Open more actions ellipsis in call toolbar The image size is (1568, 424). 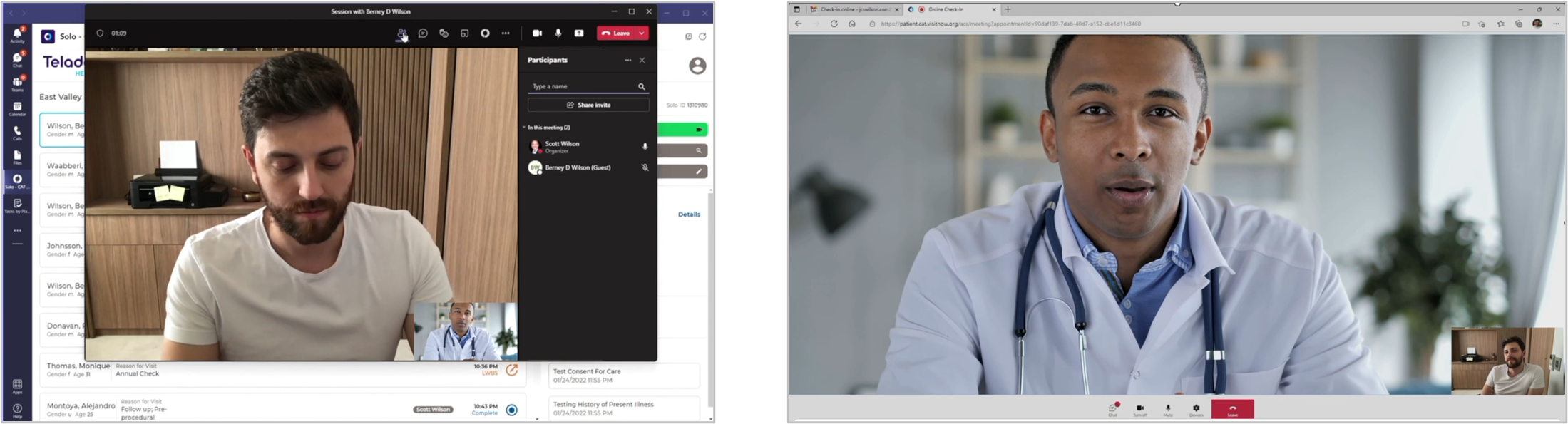(506, 33)
